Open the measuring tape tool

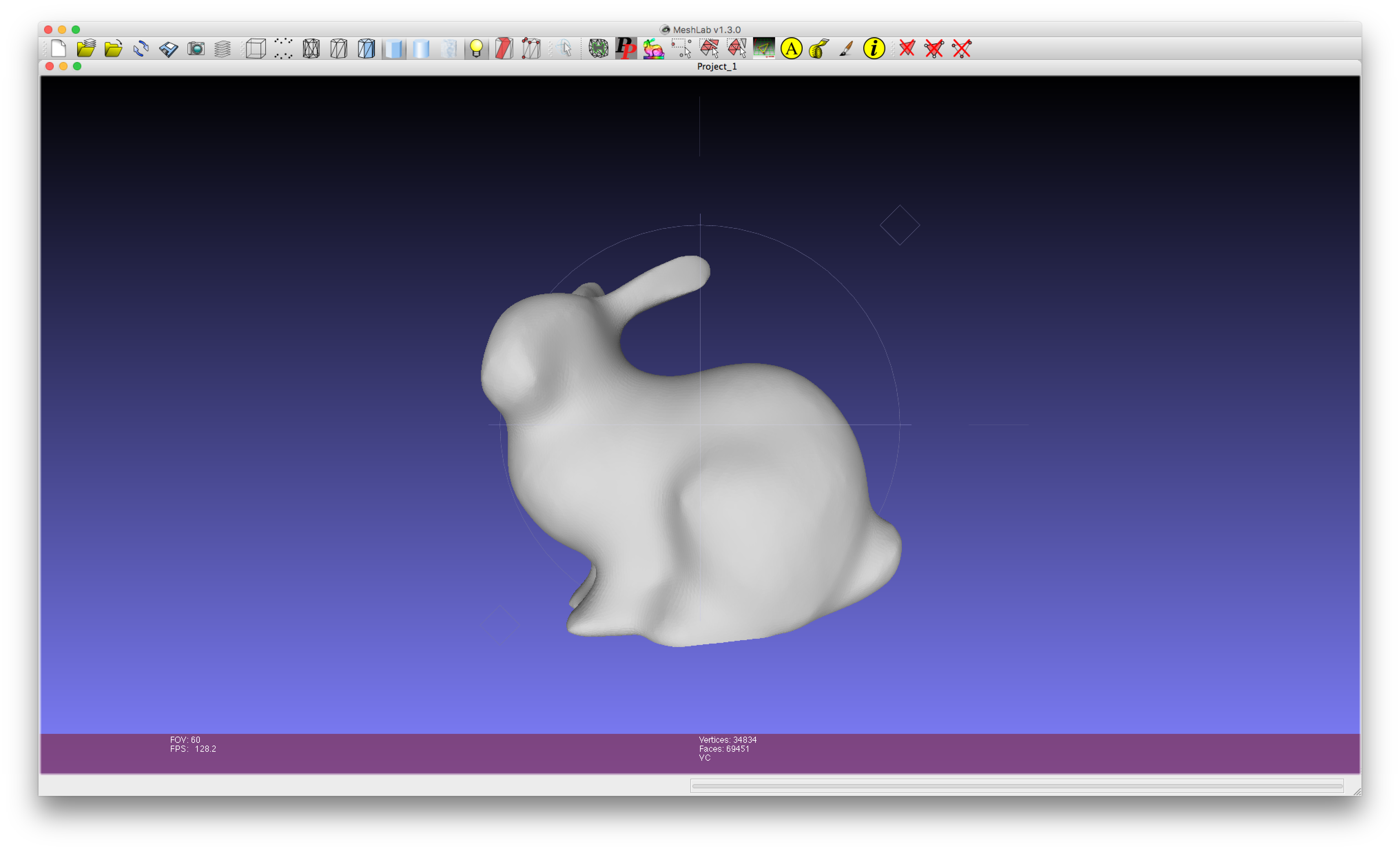(x=819, y=49)
